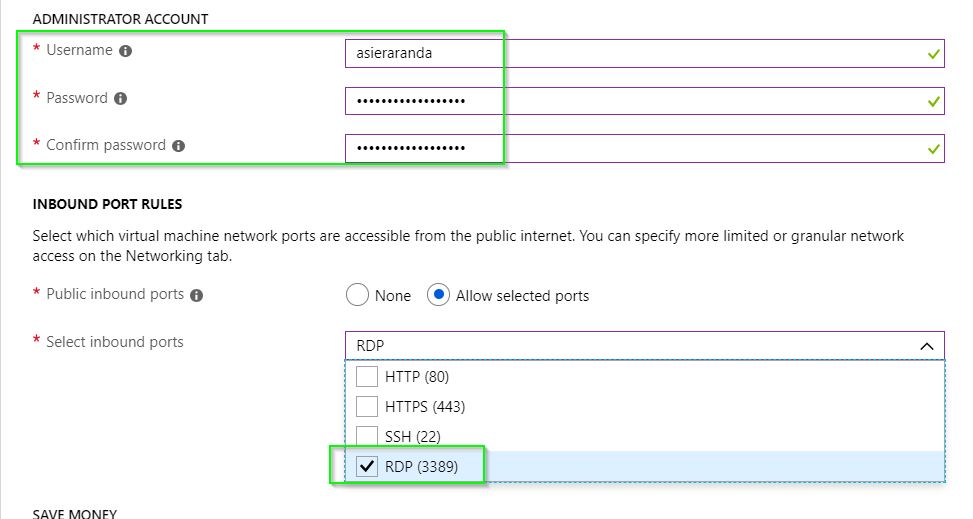This screenshot has width=973, height=519.
Task: Enable the HTTP (80) port checkbox
Action: [367, 376]
